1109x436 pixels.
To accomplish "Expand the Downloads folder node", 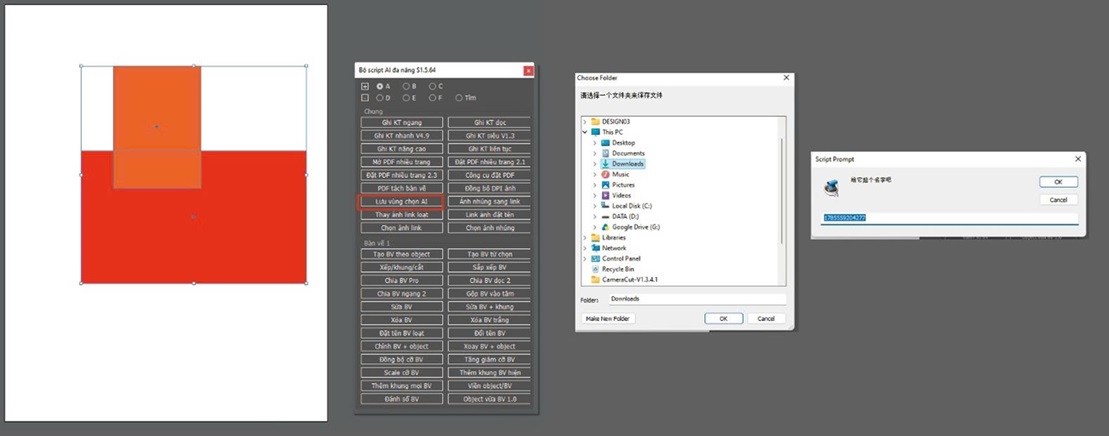I will point(595,164).
